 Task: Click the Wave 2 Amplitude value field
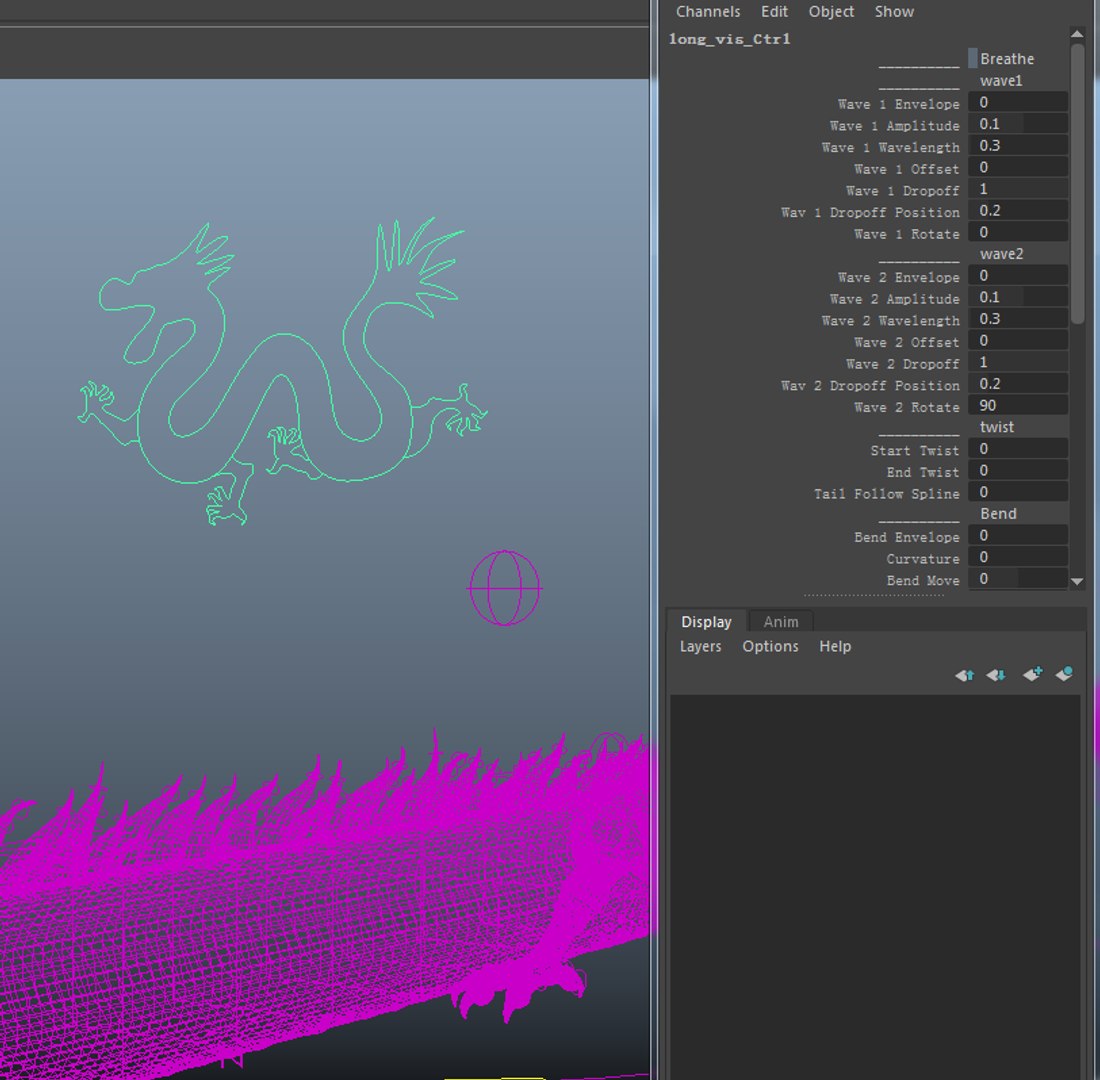pos(1018,298)
